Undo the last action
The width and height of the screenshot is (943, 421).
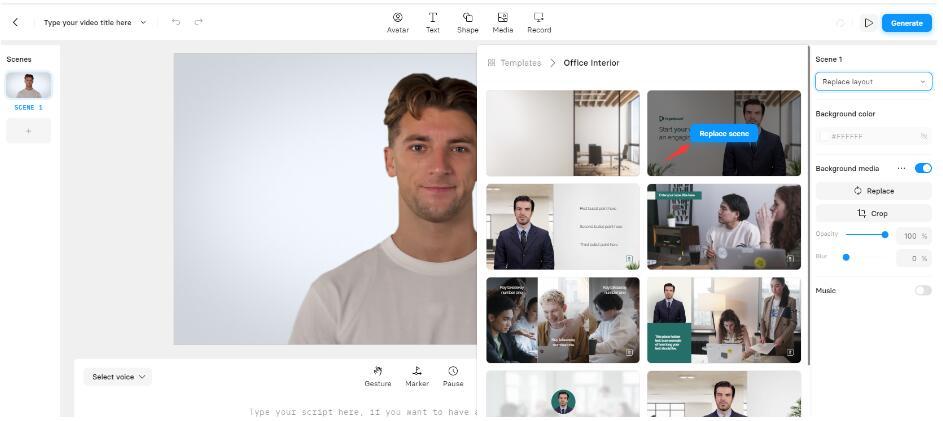[176, 22]
